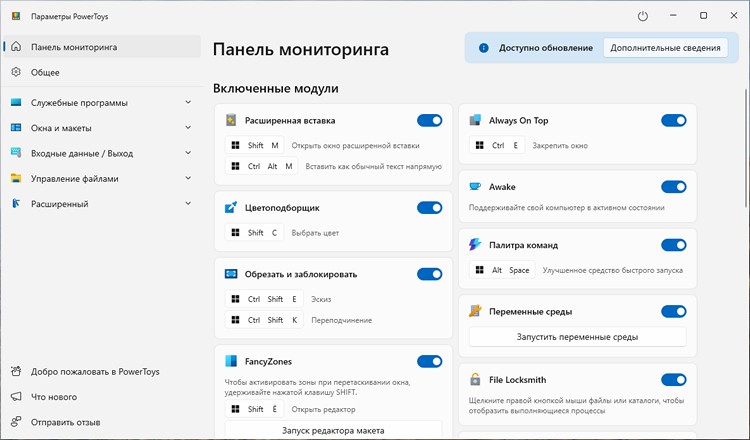Switch off the FancyZones toggle

(x=430, y=361)
